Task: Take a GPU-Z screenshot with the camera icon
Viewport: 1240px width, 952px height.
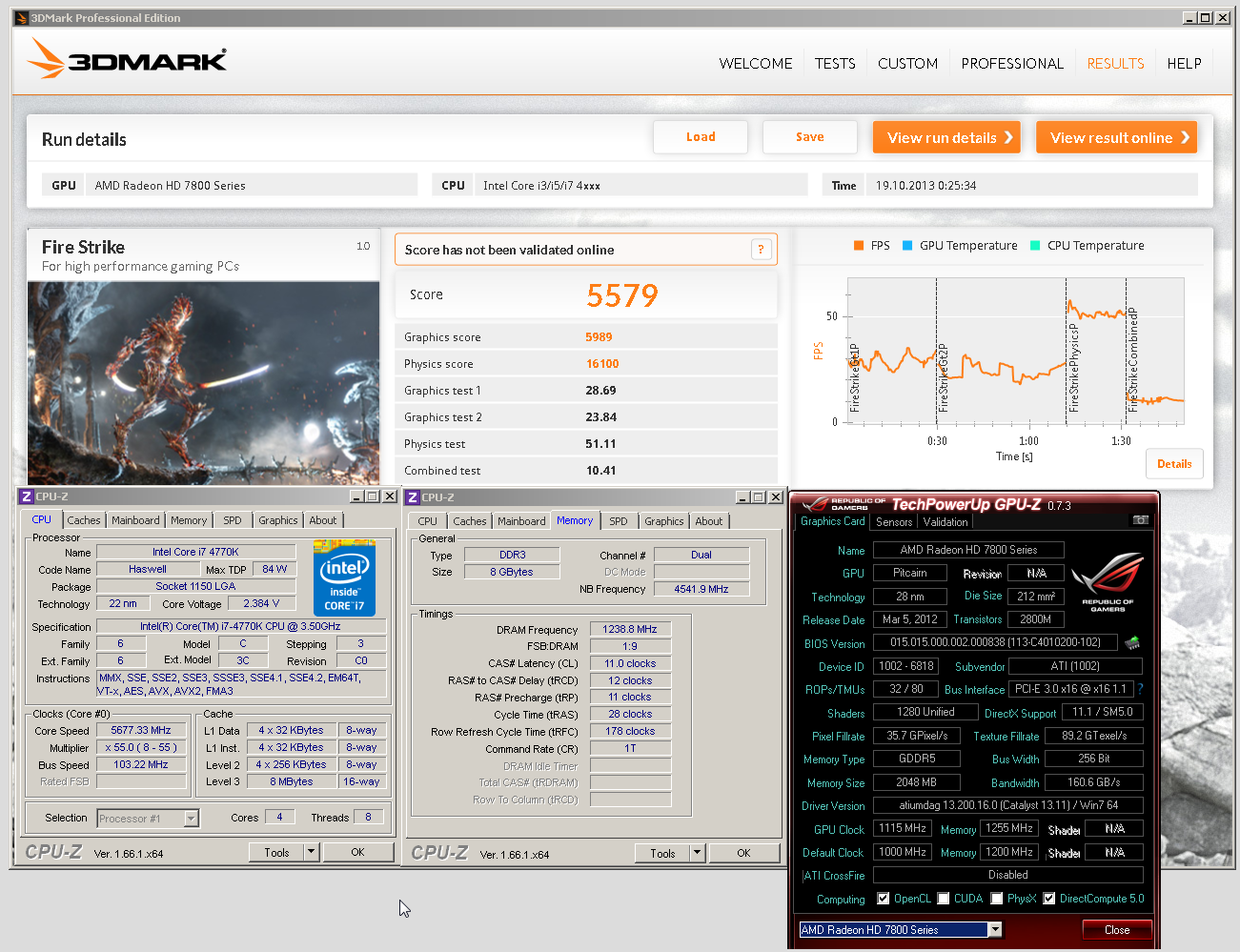Action: (x=1141, y=520)
